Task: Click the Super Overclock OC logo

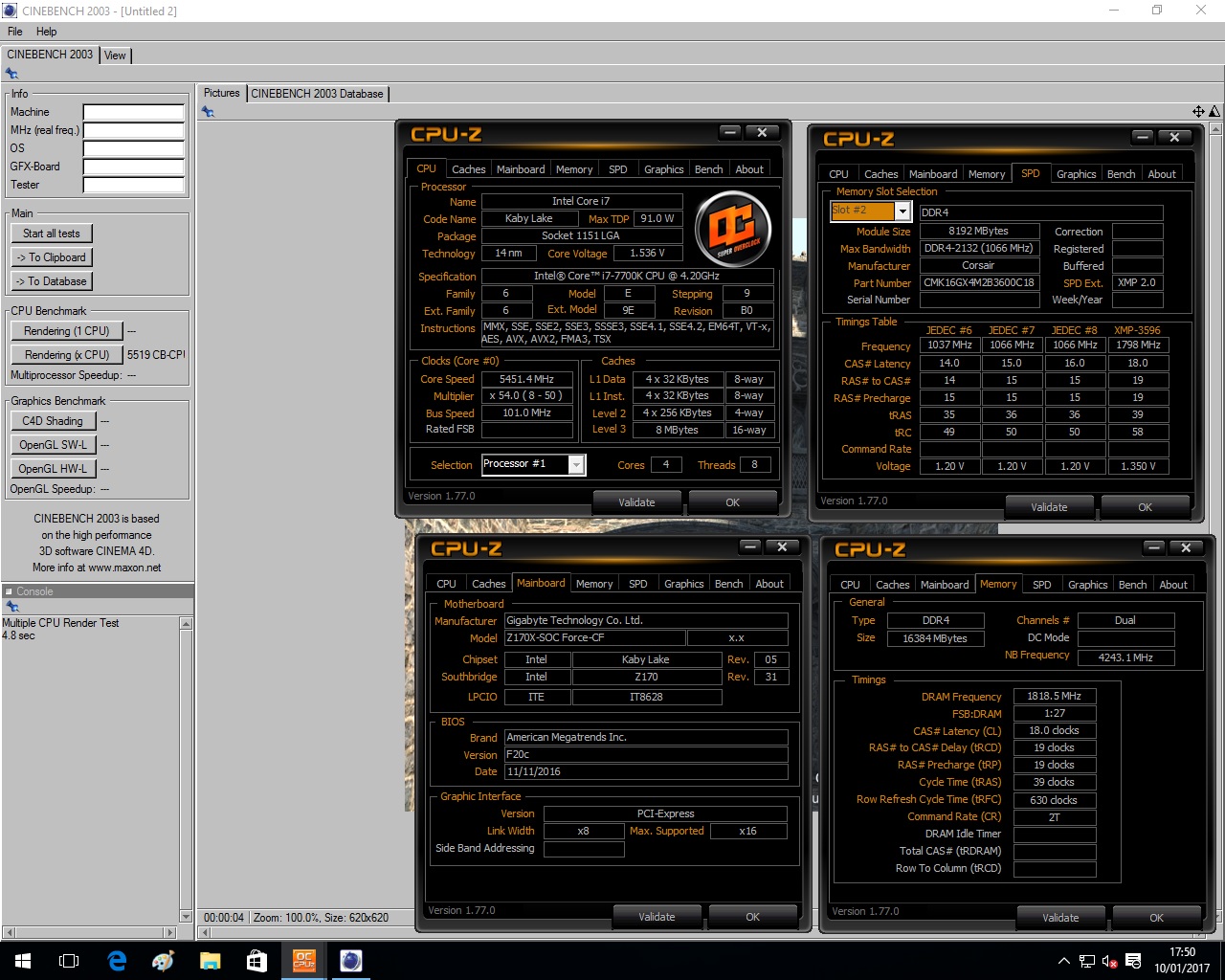Action: [x=733, y=228]
